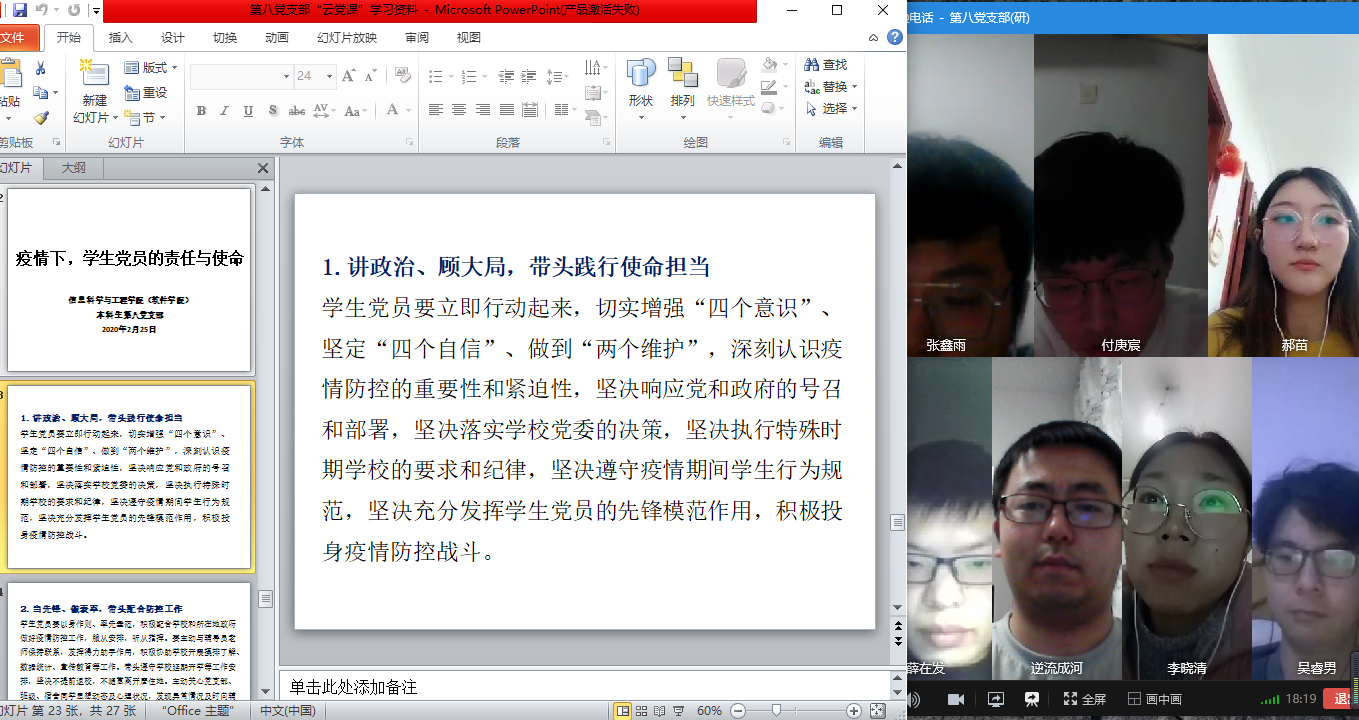Switch to the Outline (大纲) pane tab
Viewport: 1359px width, 720px height.
[x=73, y=168]
